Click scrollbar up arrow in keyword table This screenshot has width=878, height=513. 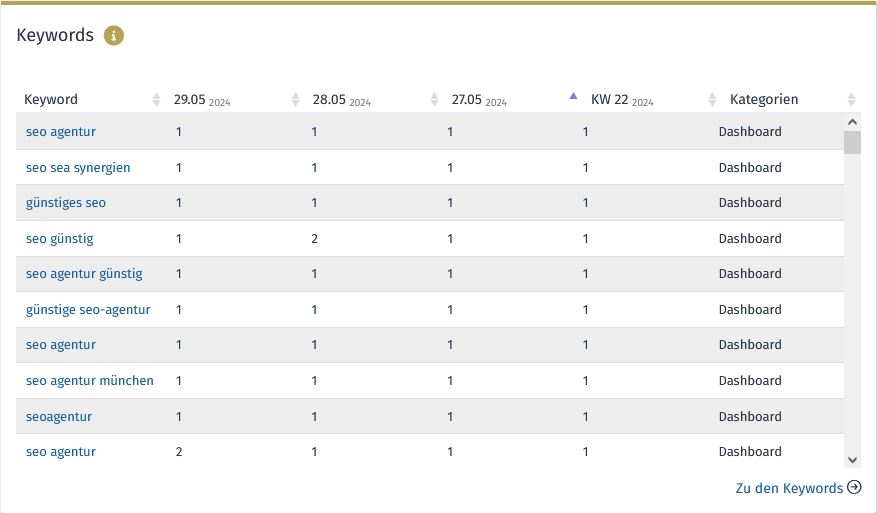coord(852,122)
